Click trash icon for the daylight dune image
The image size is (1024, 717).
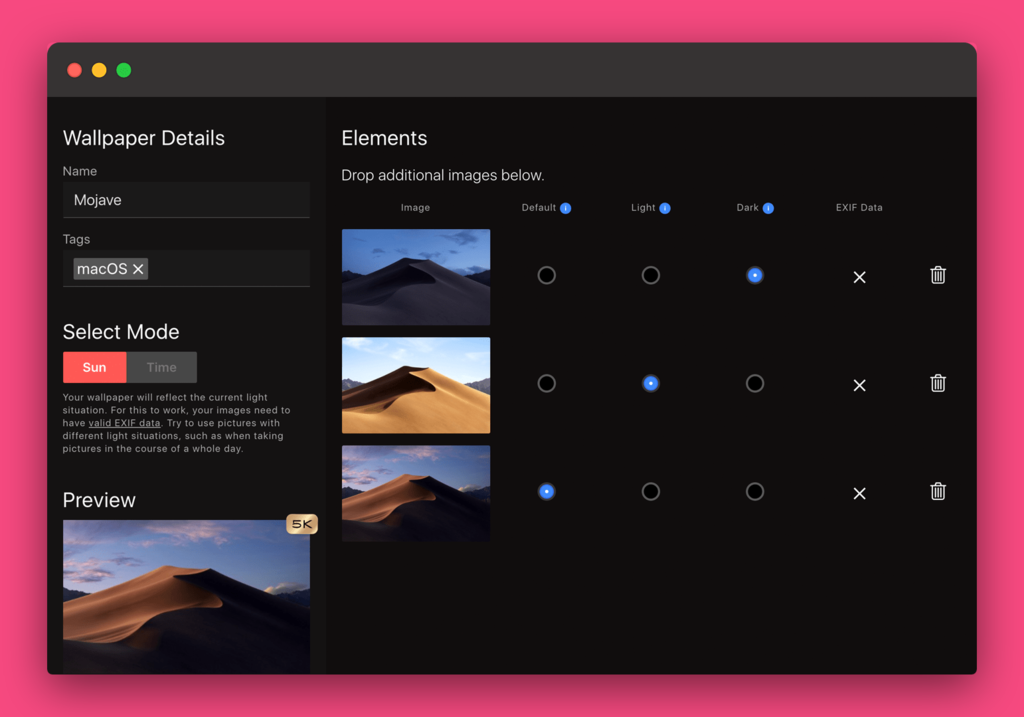point(937,383)
